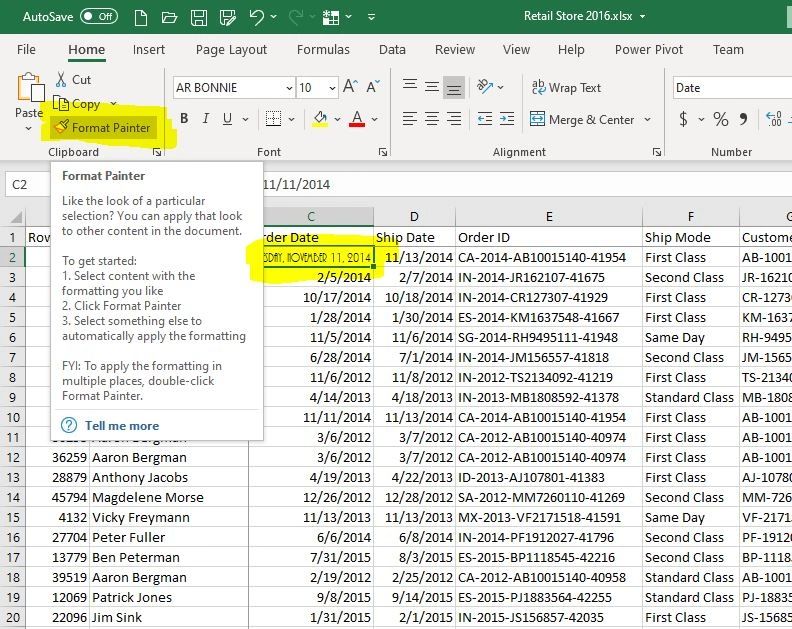Align text to the left
This screenshot has width=792, height=629.
tap(410, 119)
